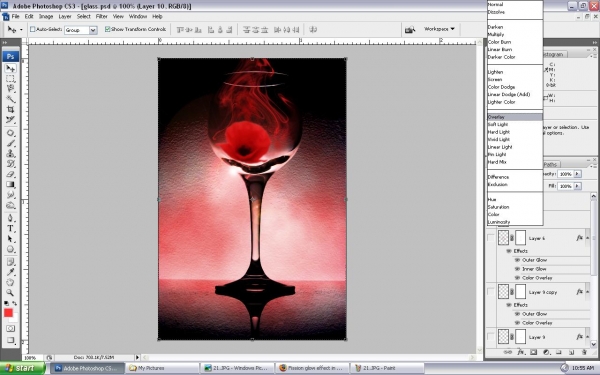Open layer style fx menu at panel bottom
The image size is (600, 375).
520,352
